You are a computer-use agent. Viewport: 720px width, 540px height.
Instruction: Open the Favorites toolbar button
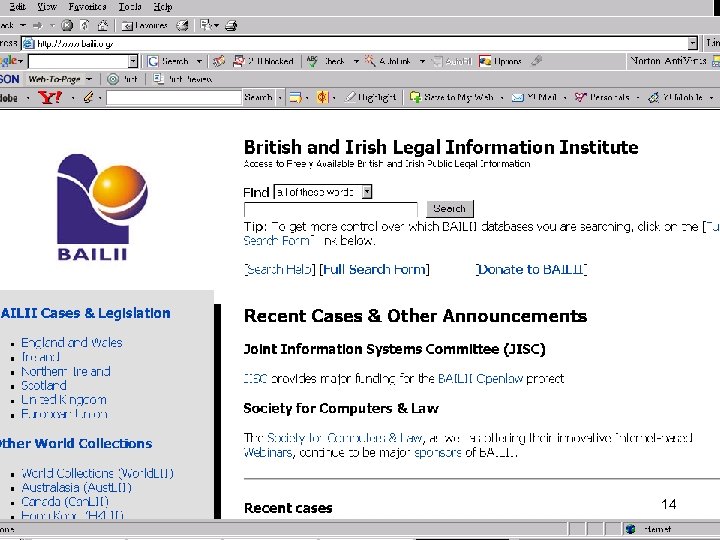point(144,26)
